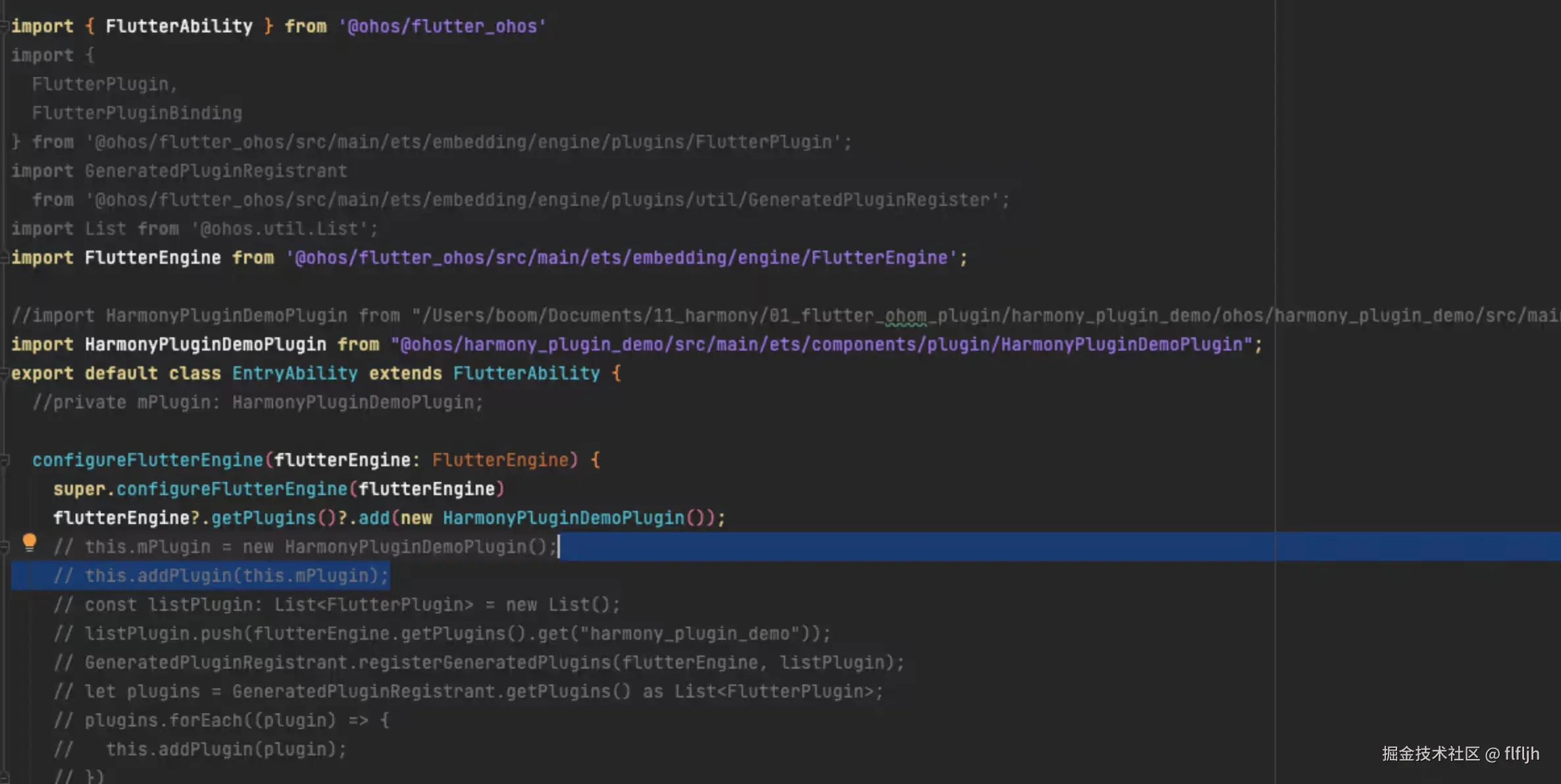Click the underlined ohom typo in commented path
This screenshot has height=784, width=1561.
(905, 316)
